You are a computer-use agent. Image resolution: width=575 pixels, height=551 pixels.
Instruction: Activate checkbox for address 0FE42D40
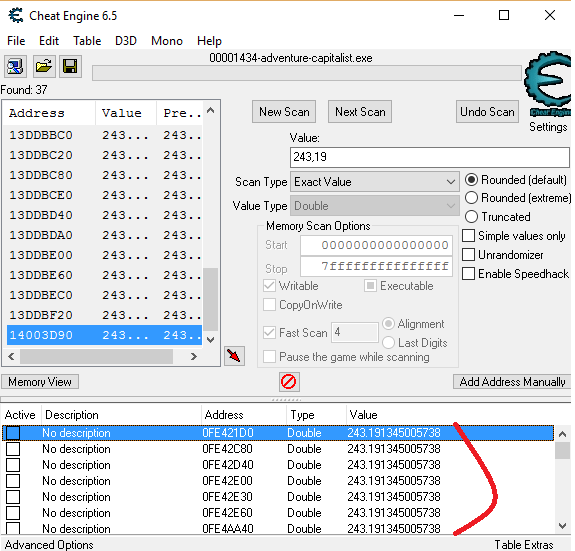coord(13,465)
